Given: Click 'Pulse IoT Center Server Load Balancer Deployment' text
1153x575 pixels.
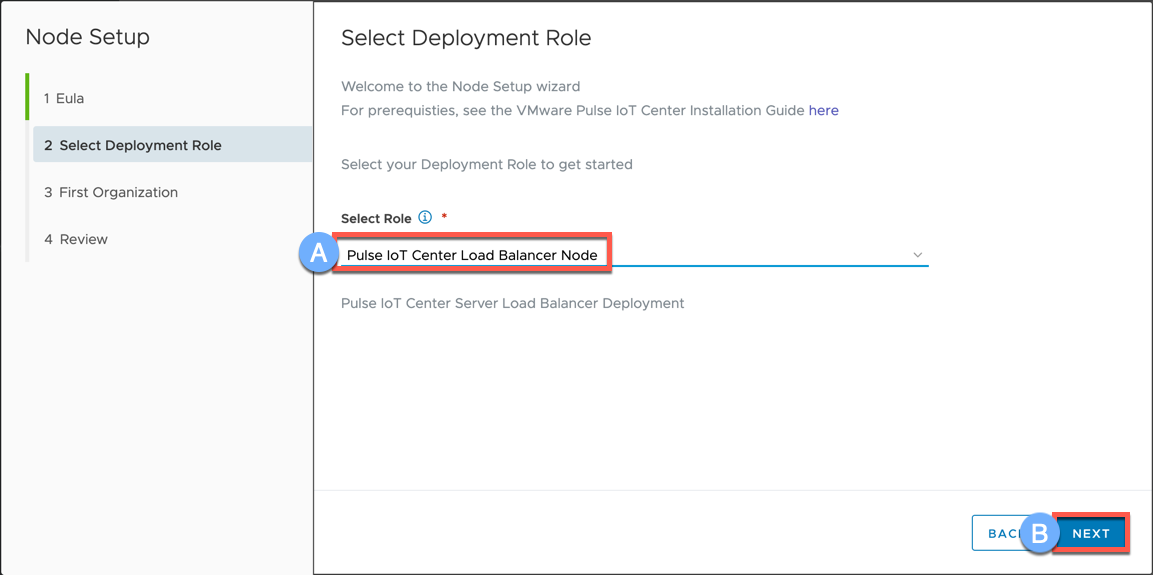Looking at the screenshot, I should click(513, 303).
